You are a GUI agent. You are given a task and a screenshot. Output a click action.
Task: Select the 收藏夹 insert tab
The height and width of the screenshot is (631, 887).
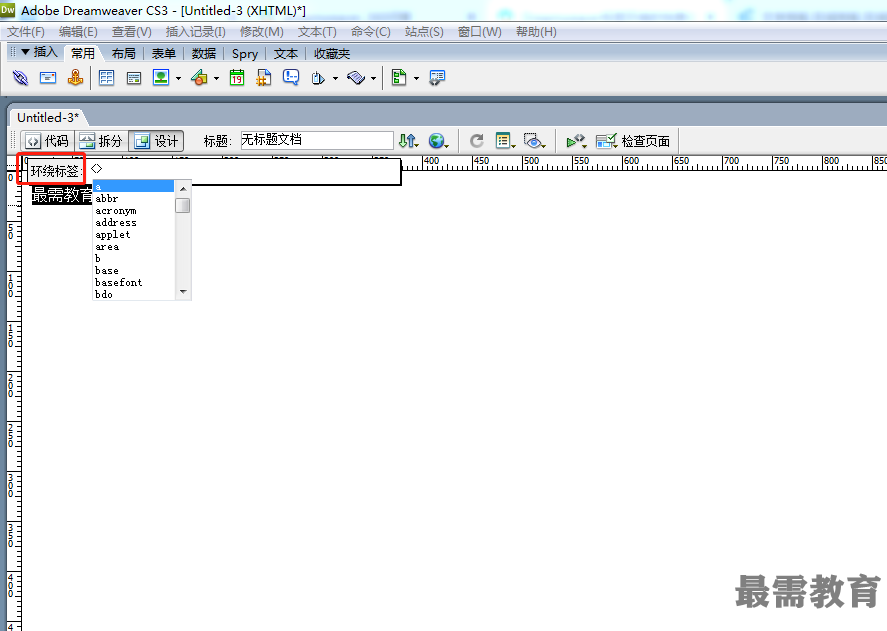pyautogui.click(x=332, y=54)
